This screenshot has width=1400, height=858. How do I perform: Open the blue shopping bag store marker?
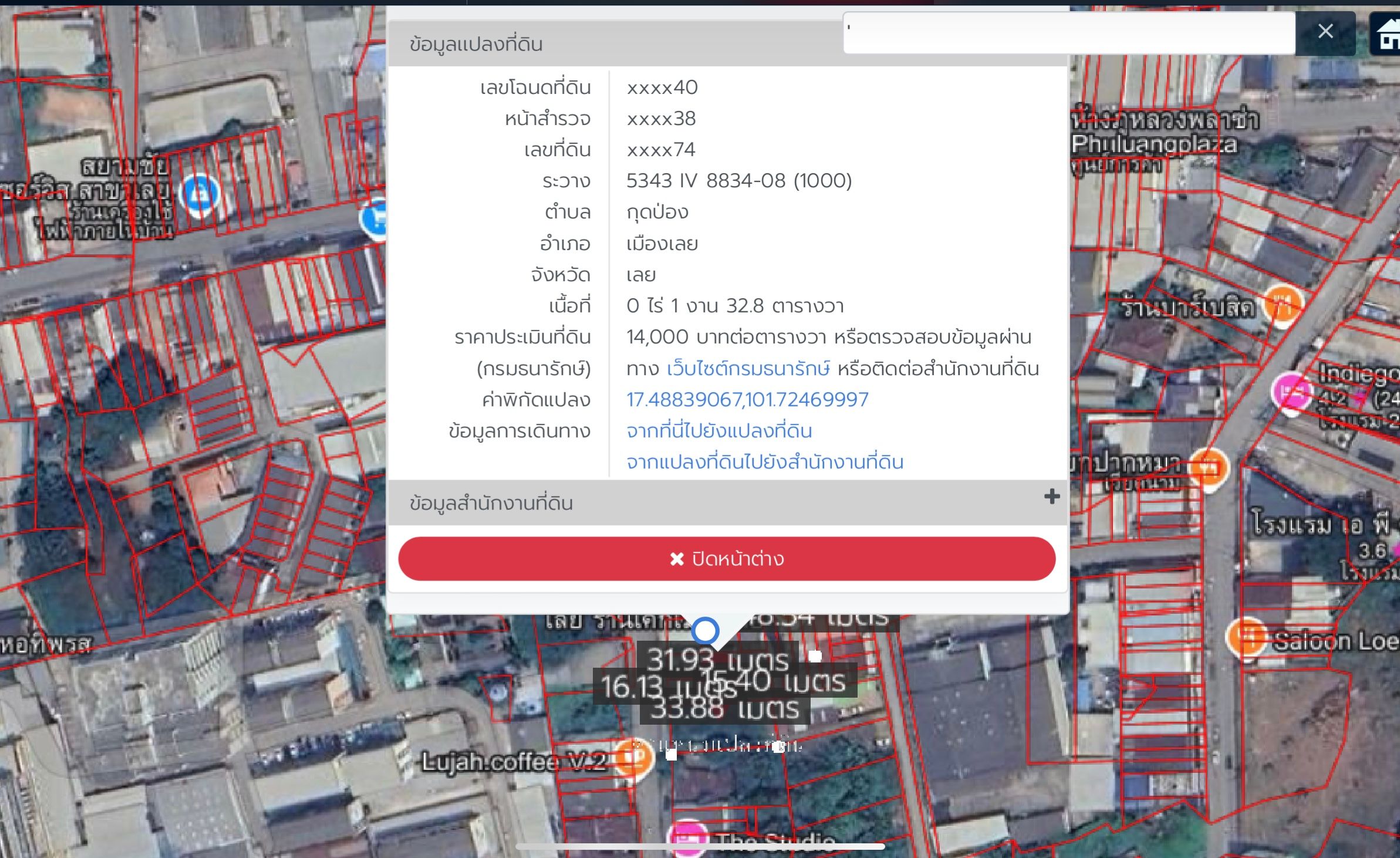[200, 193]
